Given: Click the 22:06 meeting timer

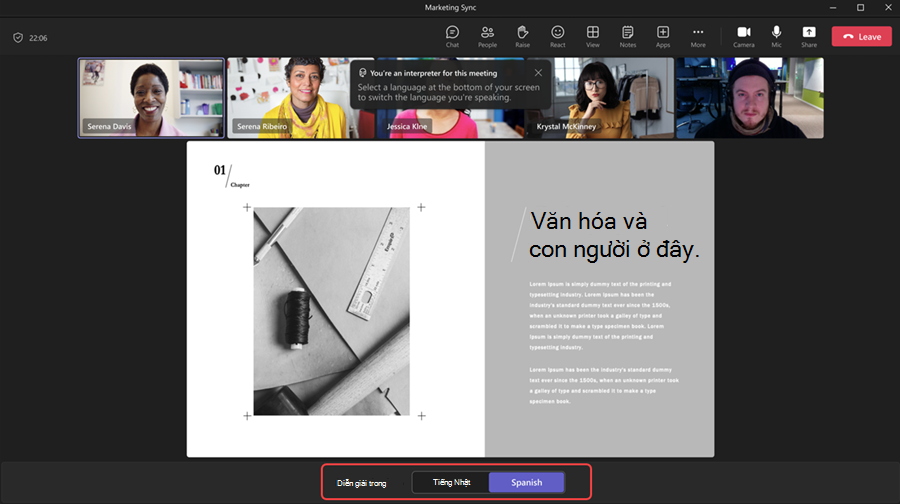Looking at the screenshot, I should coord(38,38).
